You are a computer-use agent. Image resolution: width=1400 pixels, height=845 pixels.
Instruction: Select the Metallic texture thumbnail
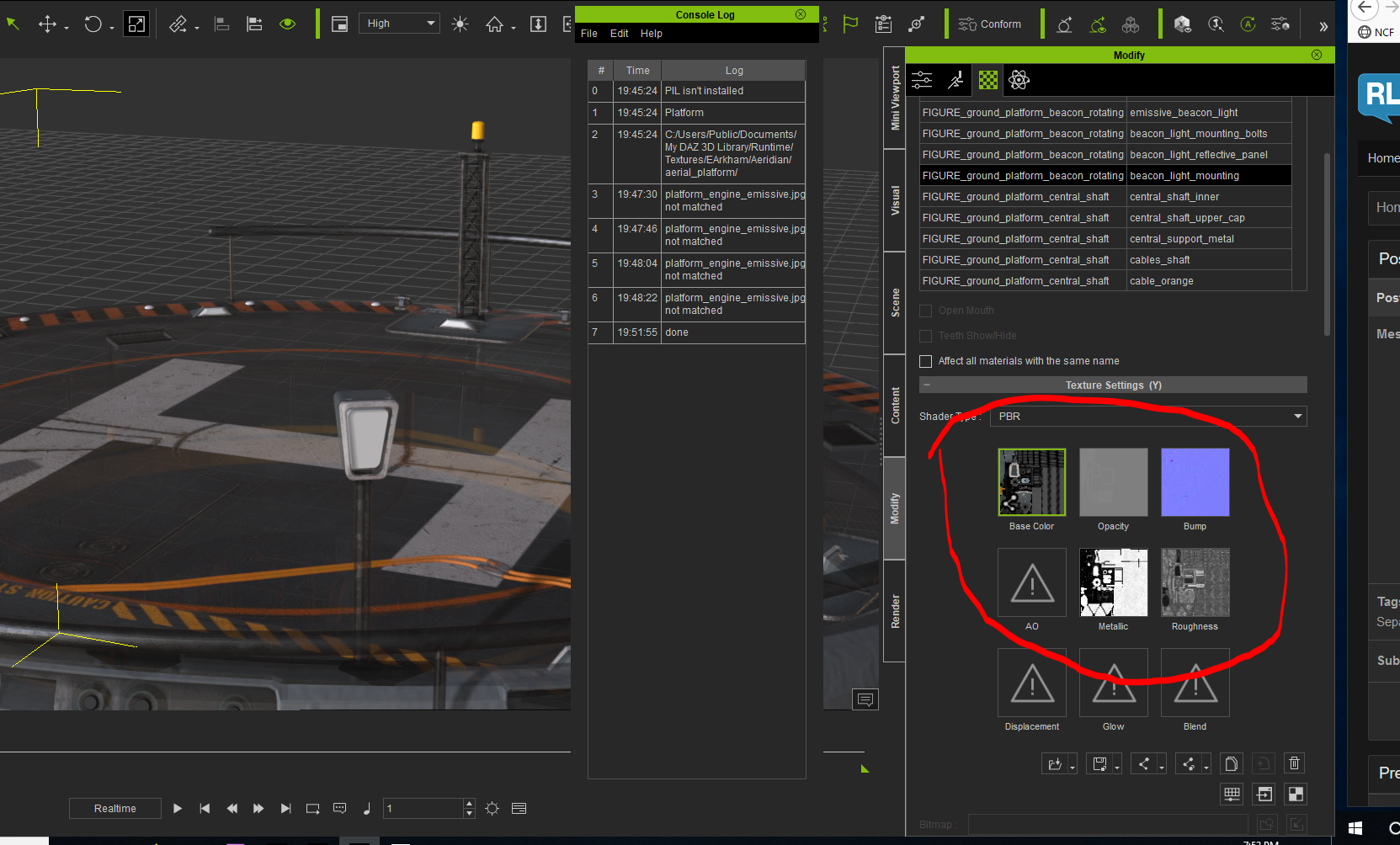1114,582
